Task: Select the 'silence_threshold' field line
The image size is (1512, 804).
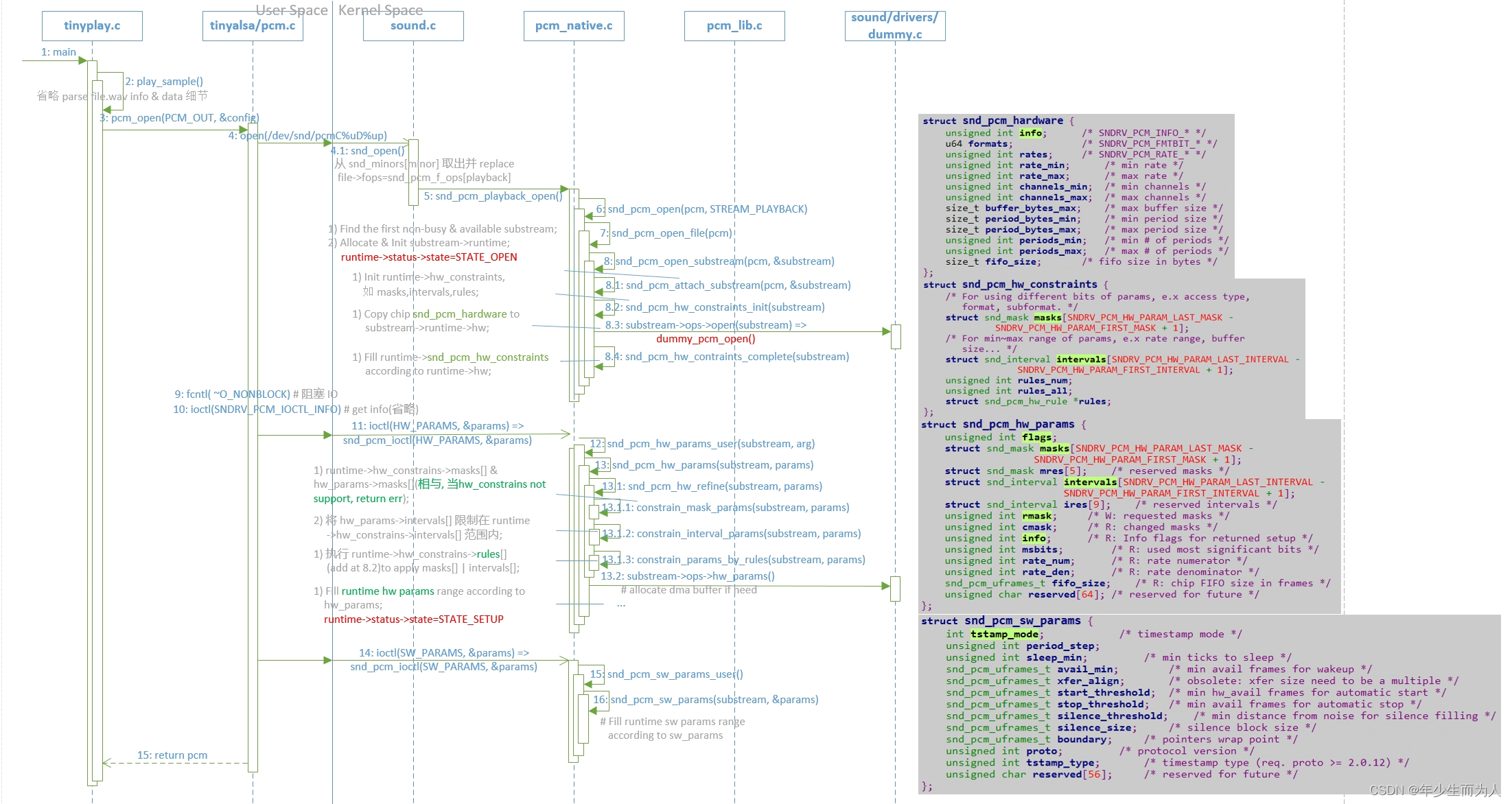Action: tap(1221, 716)
